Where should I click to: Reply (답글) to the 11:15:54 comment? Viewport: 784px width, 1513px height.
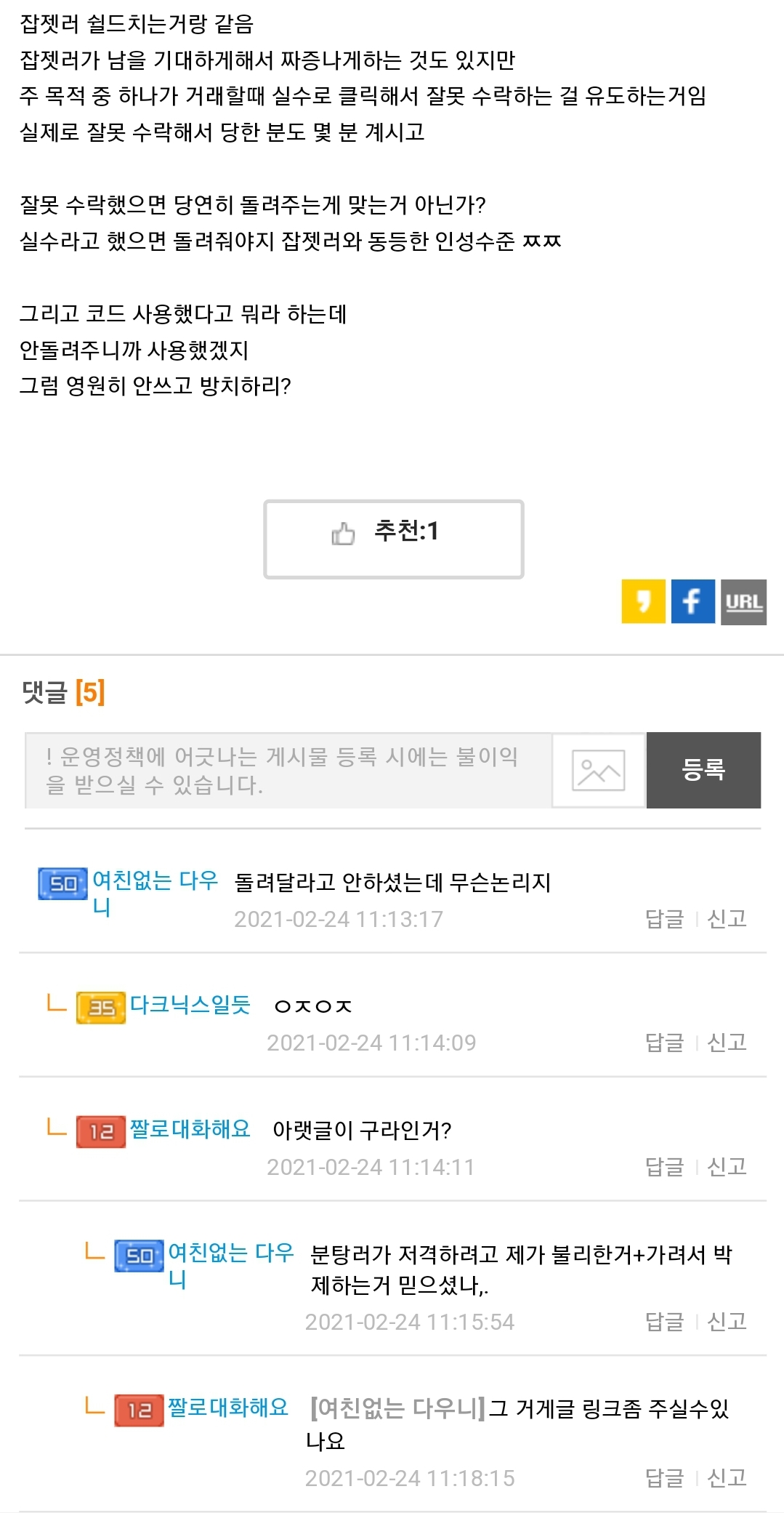pos(664,1322)
